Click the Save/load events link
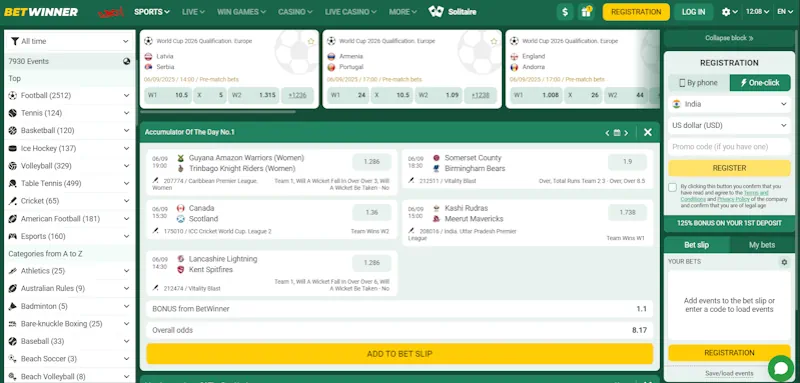The image size is (800, 383). pos(729,373)
